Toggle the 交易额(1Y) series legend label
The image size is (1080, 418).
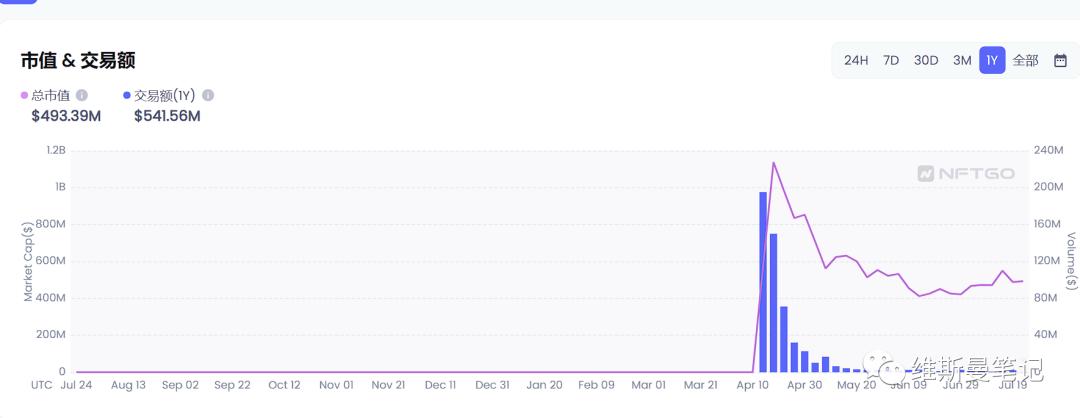164,95
